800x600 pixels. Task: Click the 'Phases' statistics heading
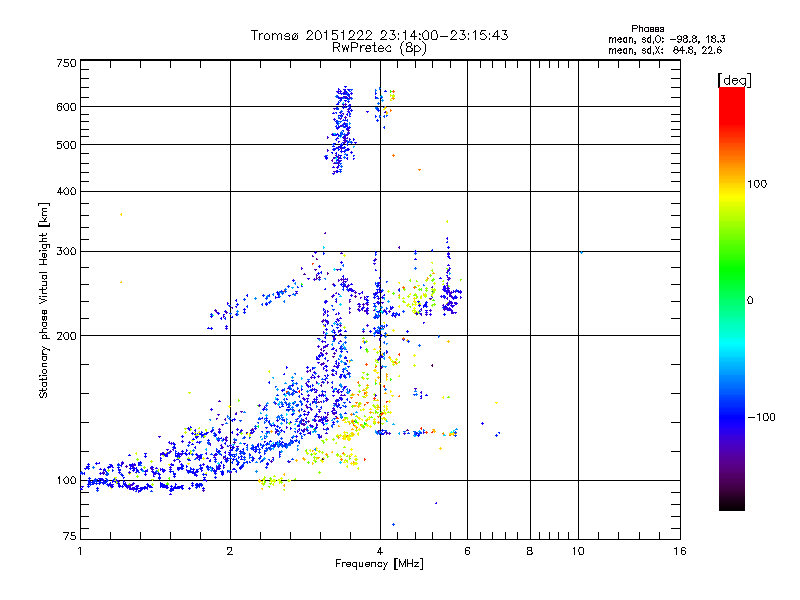click(x=647, y=29)
